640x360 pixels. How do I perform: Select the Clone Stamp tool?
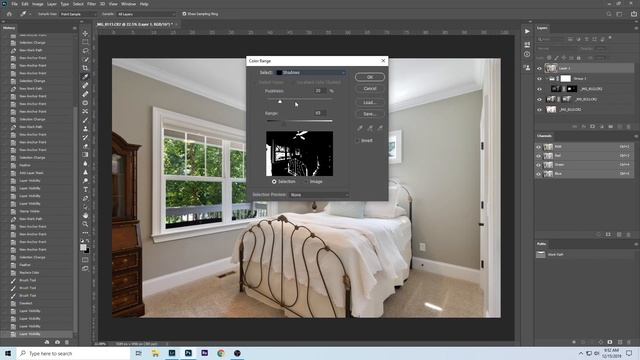coord(85,129)
